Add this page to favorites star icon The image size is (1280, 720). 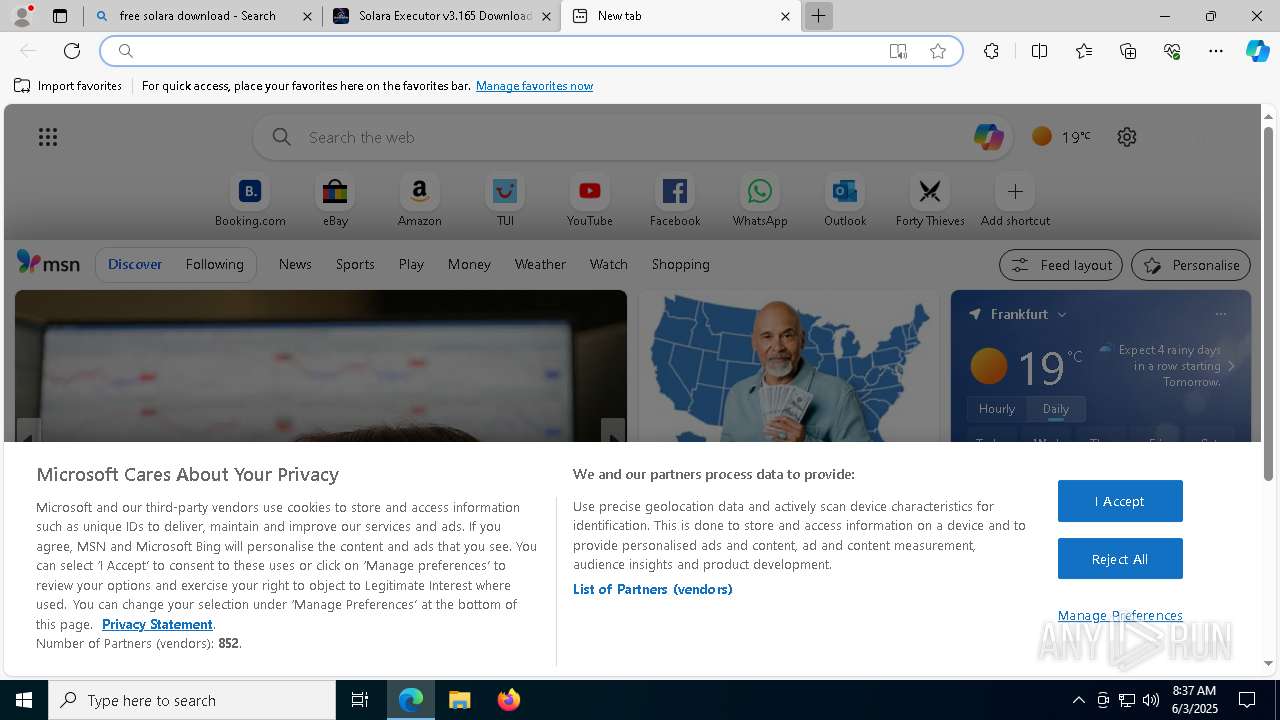tap(938, 51)
